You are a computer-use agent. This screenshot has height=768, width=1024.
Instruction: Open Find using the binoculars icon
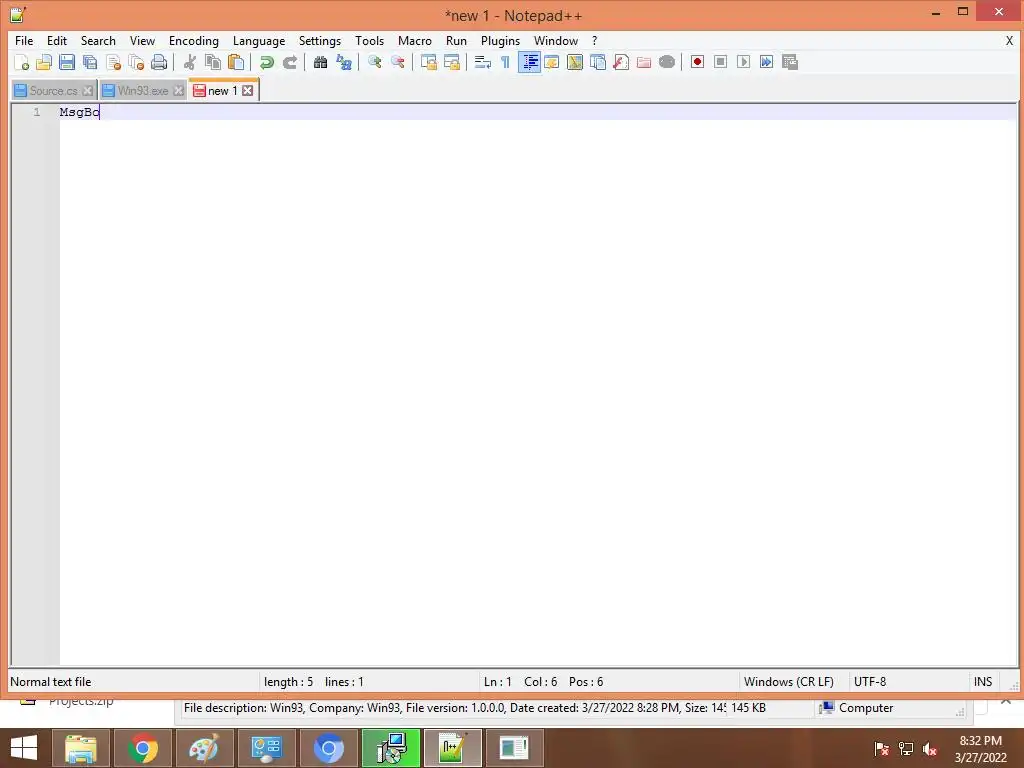(x=320, y=62)
